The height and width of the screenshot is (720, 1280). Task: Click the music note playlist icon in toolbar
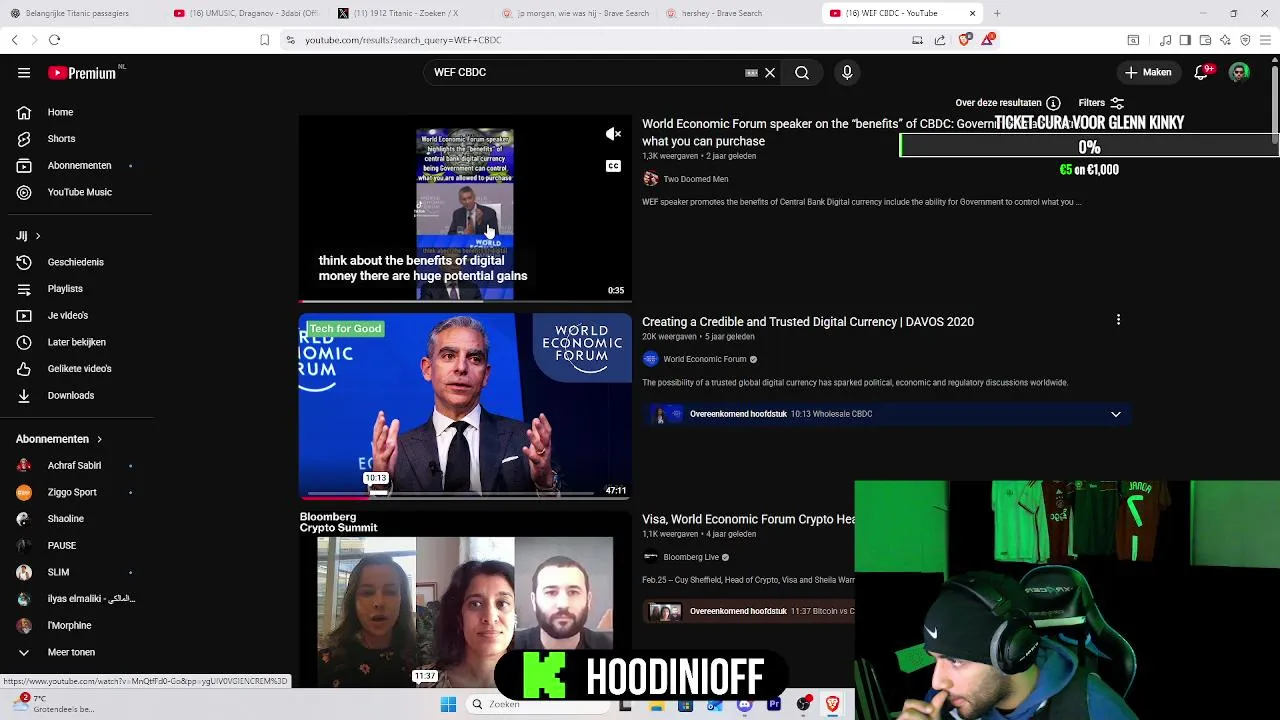click(1165, 40)
